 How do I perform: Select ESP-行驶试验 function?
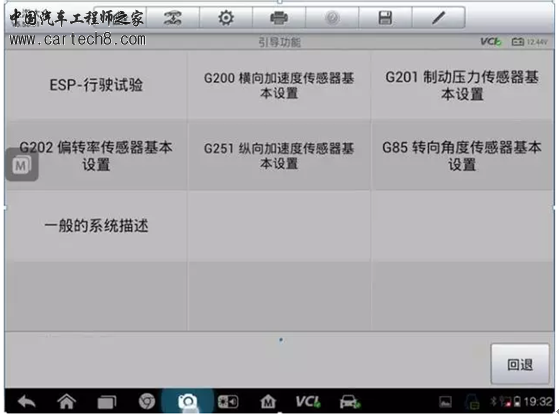click(x=96, y=85)
